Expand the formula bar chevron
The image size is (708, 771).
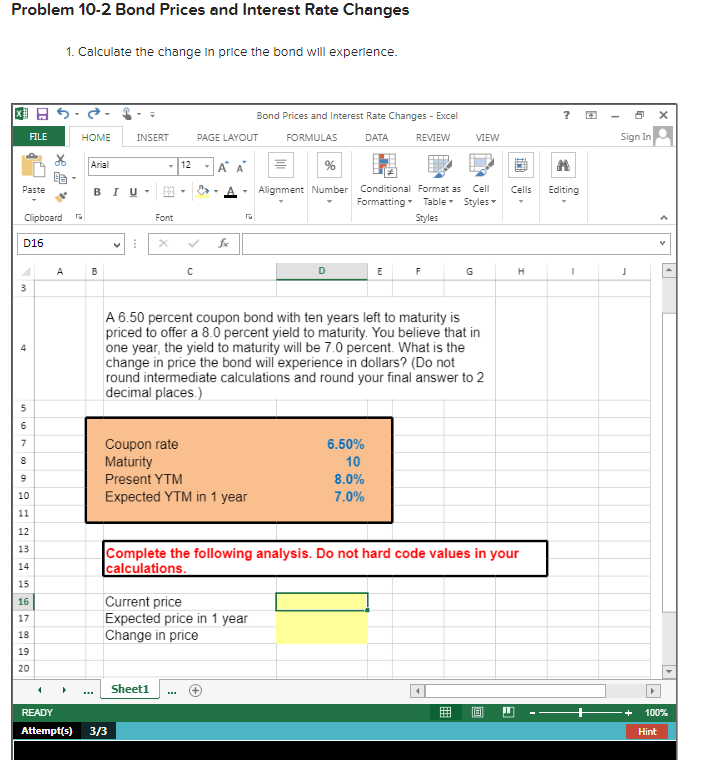pos(662,243)
